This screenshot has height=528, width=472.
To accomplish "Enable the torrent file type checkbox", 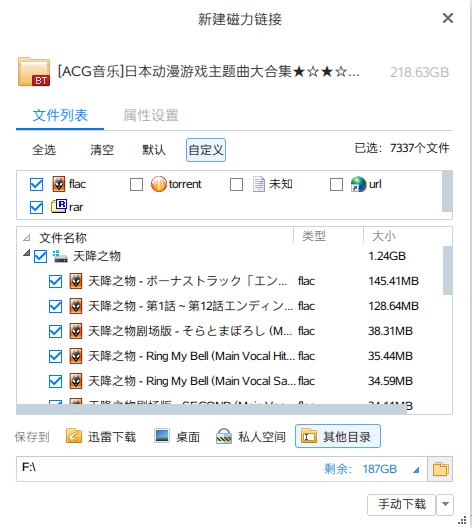I will point(136,185).
